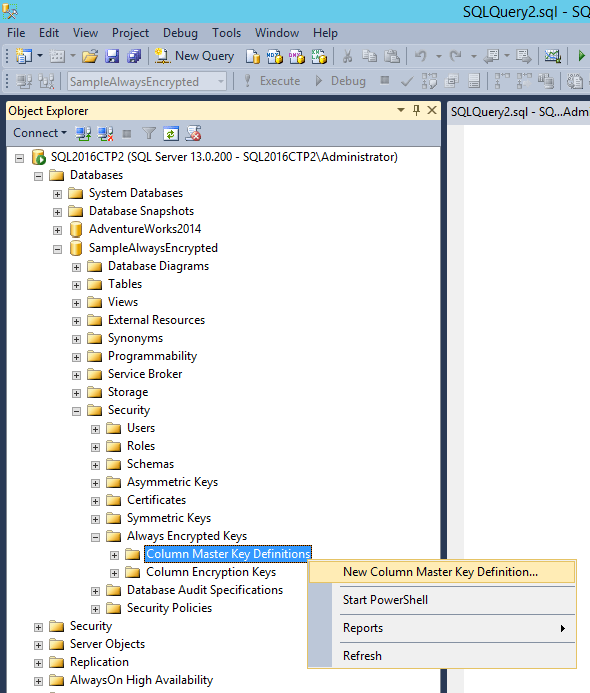Expand the Tables folder
This screenshot has width=590, height=693.
point(76,285)
